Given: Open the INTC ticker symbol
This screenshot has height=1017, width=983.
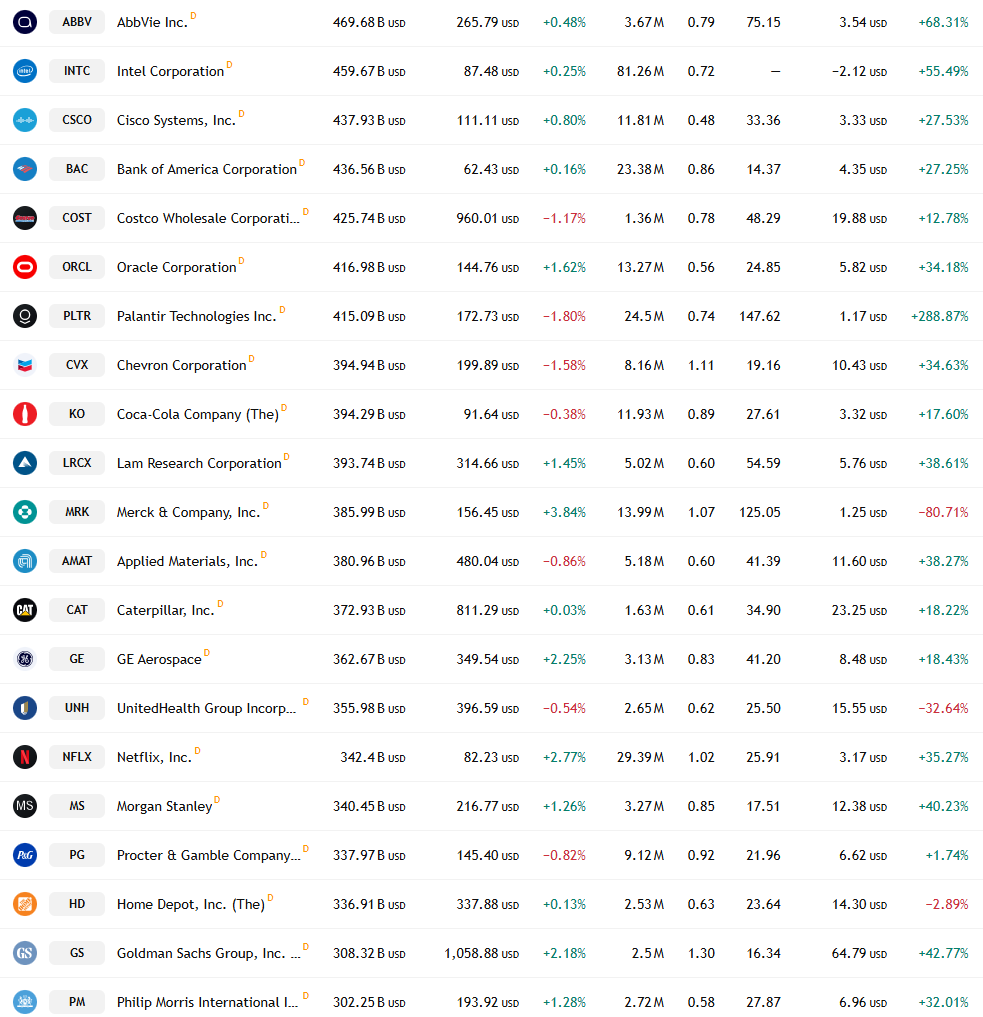Looking at the screenshot, I should point(77,71).
